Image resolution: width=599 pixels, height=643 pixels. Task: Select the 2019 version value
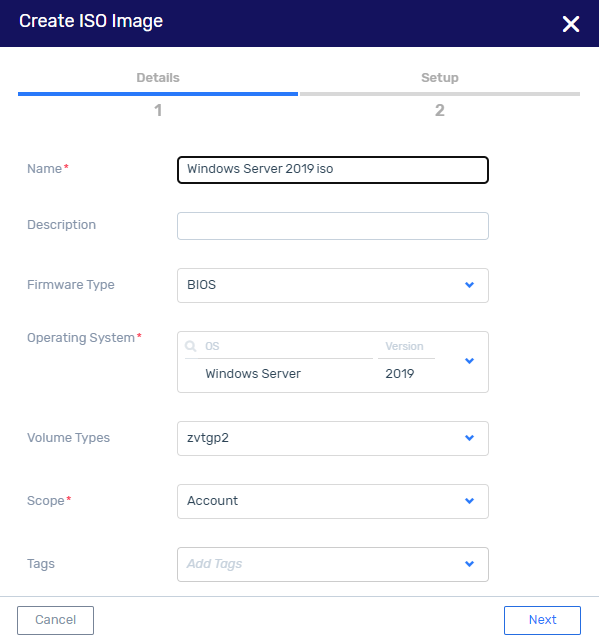click(399, 374)
